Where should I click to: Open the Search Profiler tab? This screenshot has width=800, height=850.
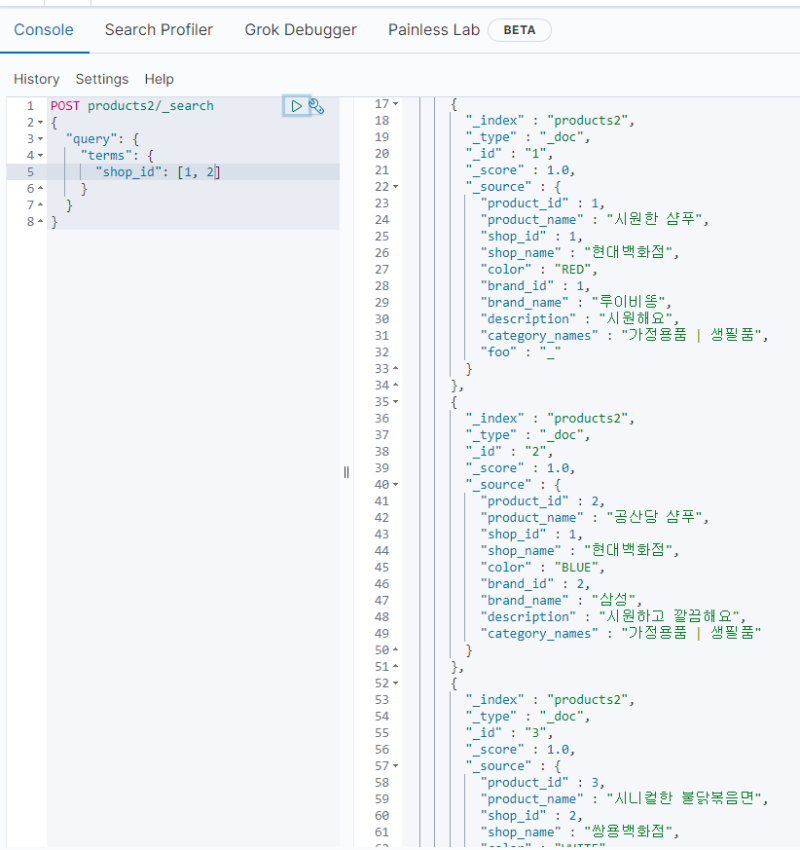[x=158, y=30]
